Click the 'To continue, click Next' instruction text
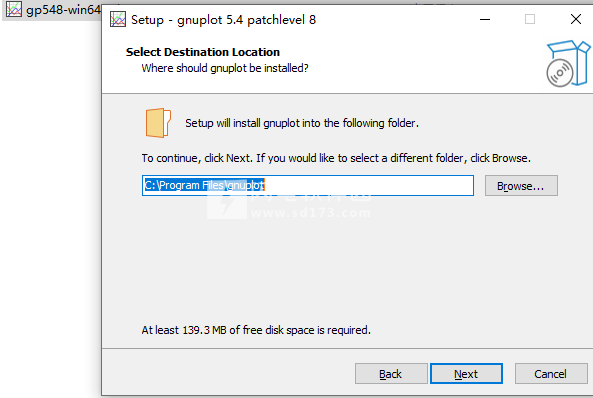Image resolution: width=593 pixels, height=398 pixels. 336,158
